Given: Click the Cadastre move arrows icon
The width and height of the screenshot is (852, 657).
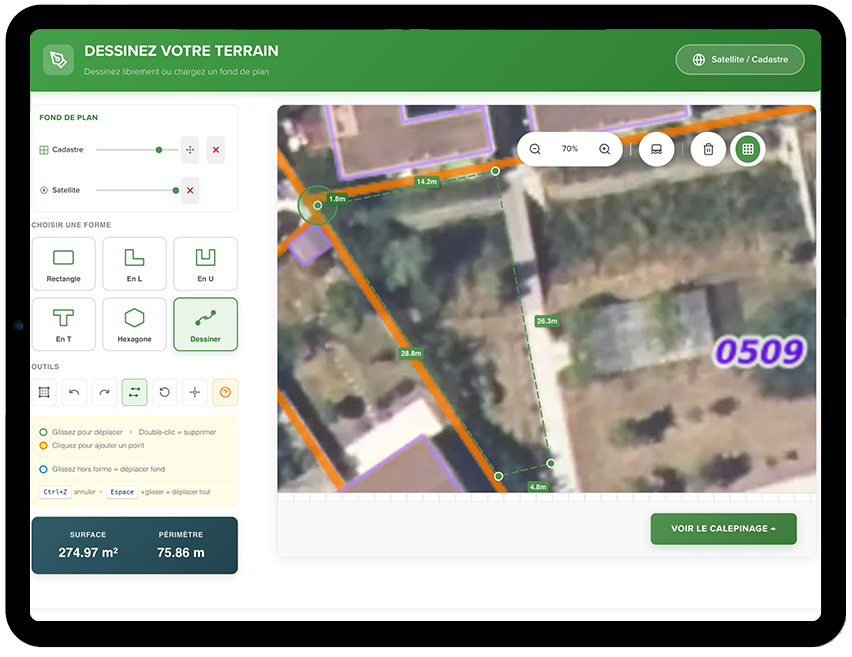Looking at the screenshot, I should (x=190, y=150).
